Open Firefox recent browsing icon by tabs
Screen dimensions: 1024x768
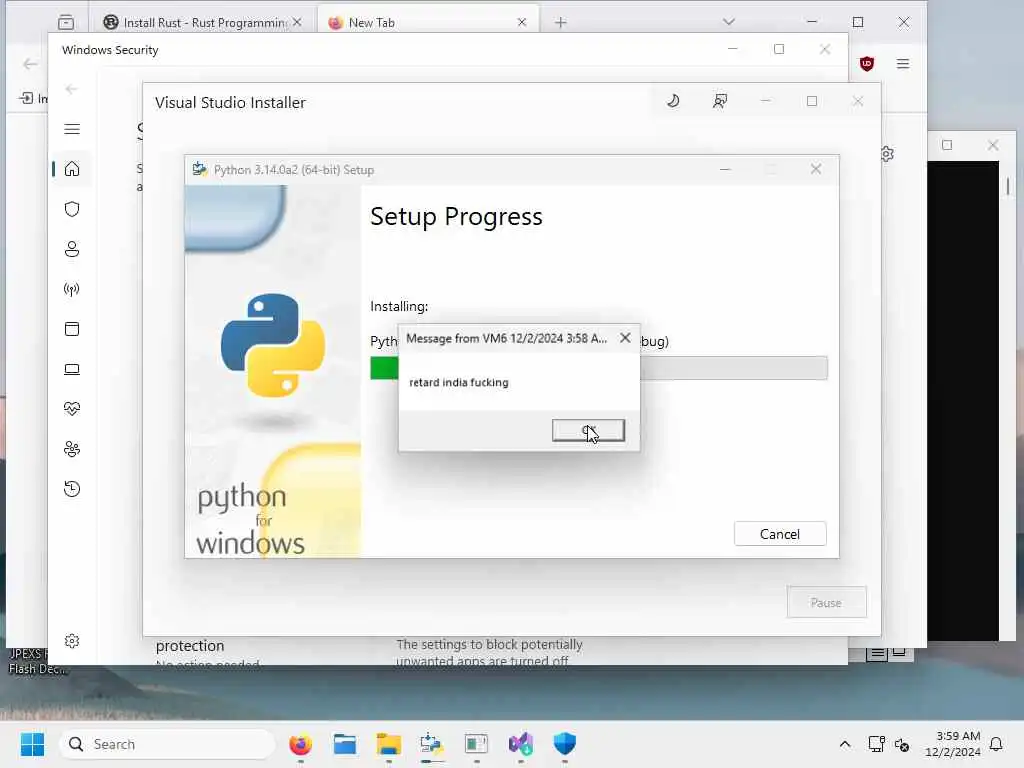point(66,22)
